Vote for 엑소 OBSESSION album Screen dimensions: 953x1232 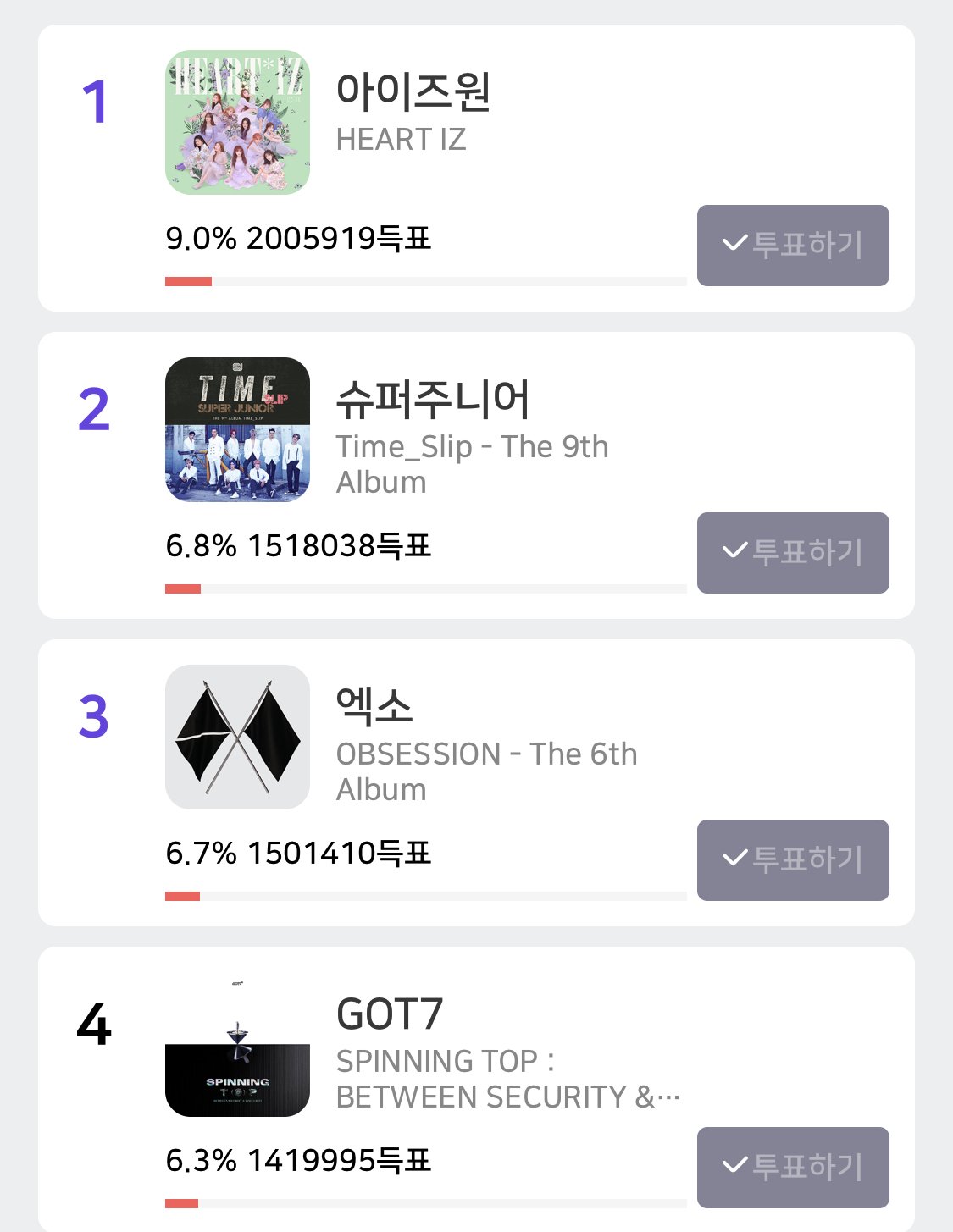point(792,859)
